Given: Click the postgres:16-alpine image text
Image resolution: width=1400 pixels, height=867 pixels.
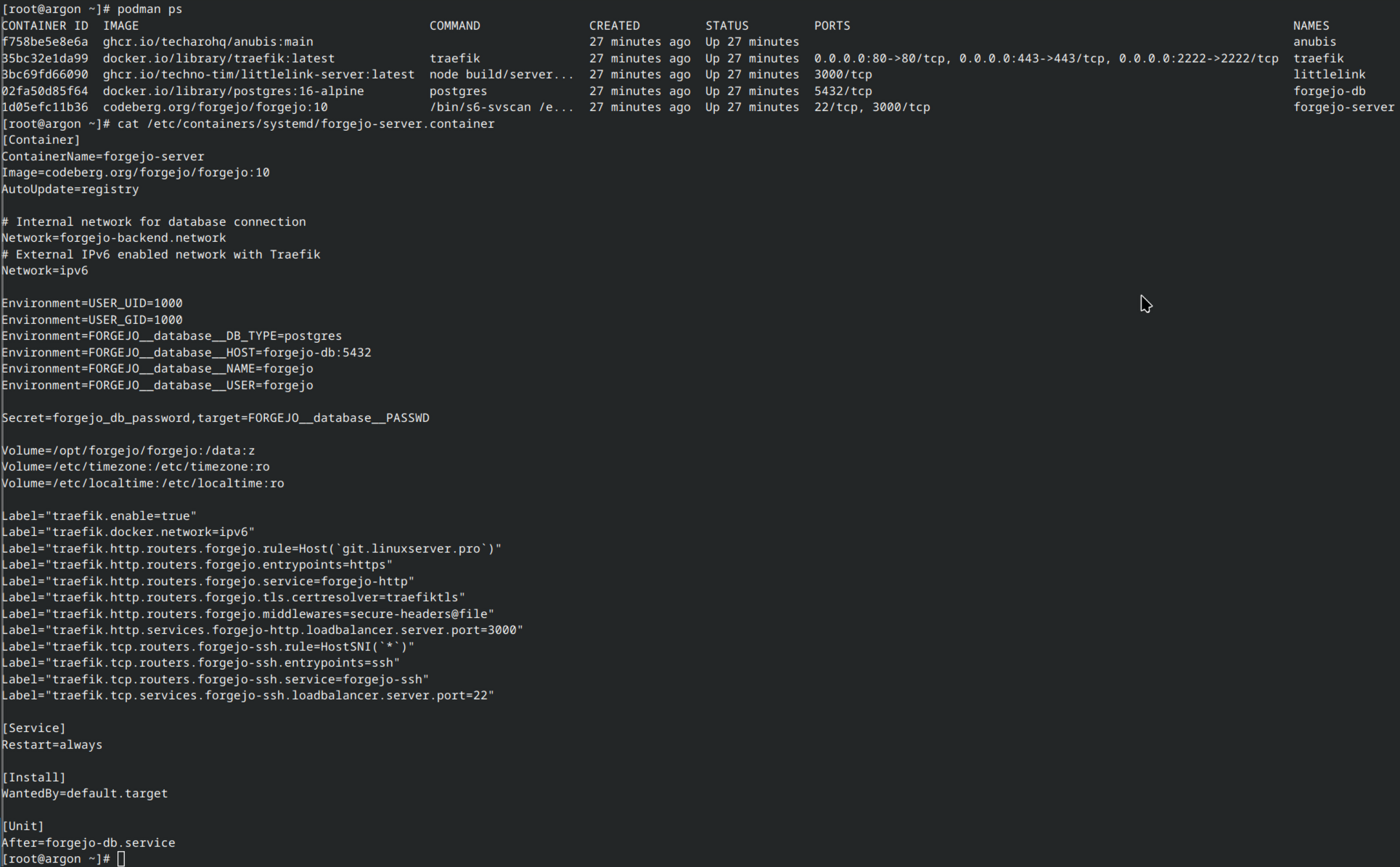Looking at the screenshot, I should (x=233, y=91).
